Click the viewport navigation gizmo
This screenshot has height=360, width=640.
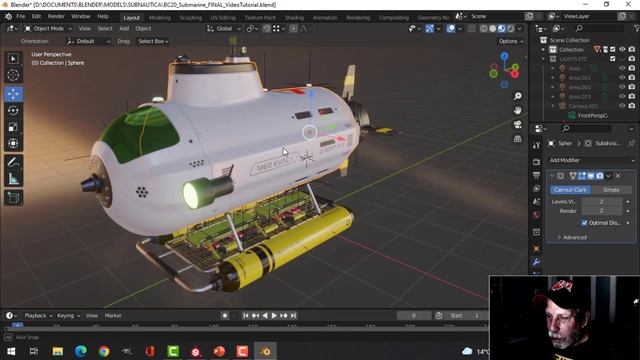click(x=504, y=70)
